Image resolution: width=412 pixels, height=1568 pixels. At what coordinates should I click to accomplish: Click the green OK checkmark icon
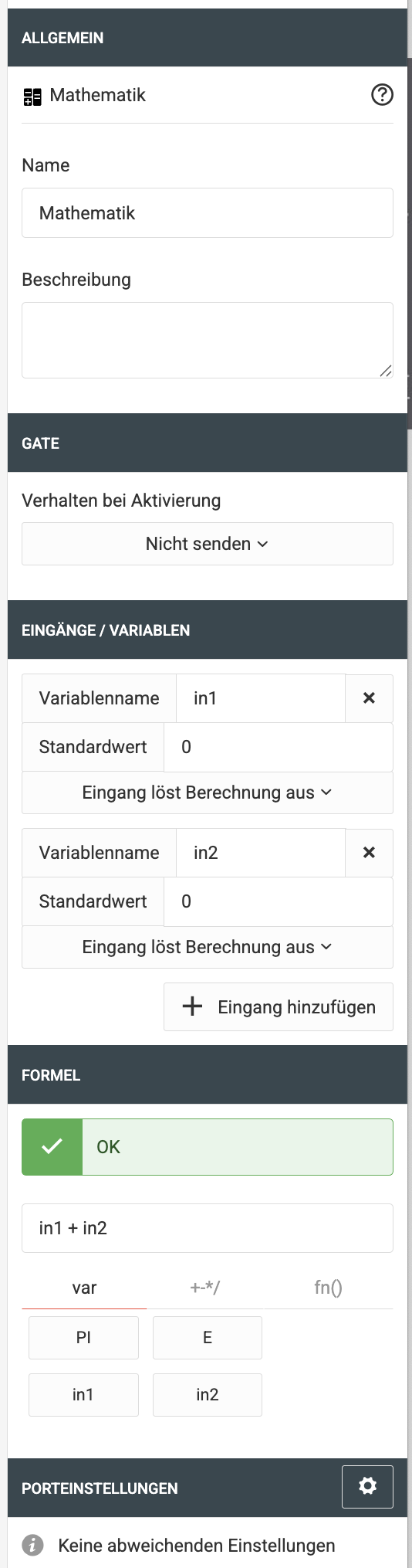click(x=52, y=1147)
